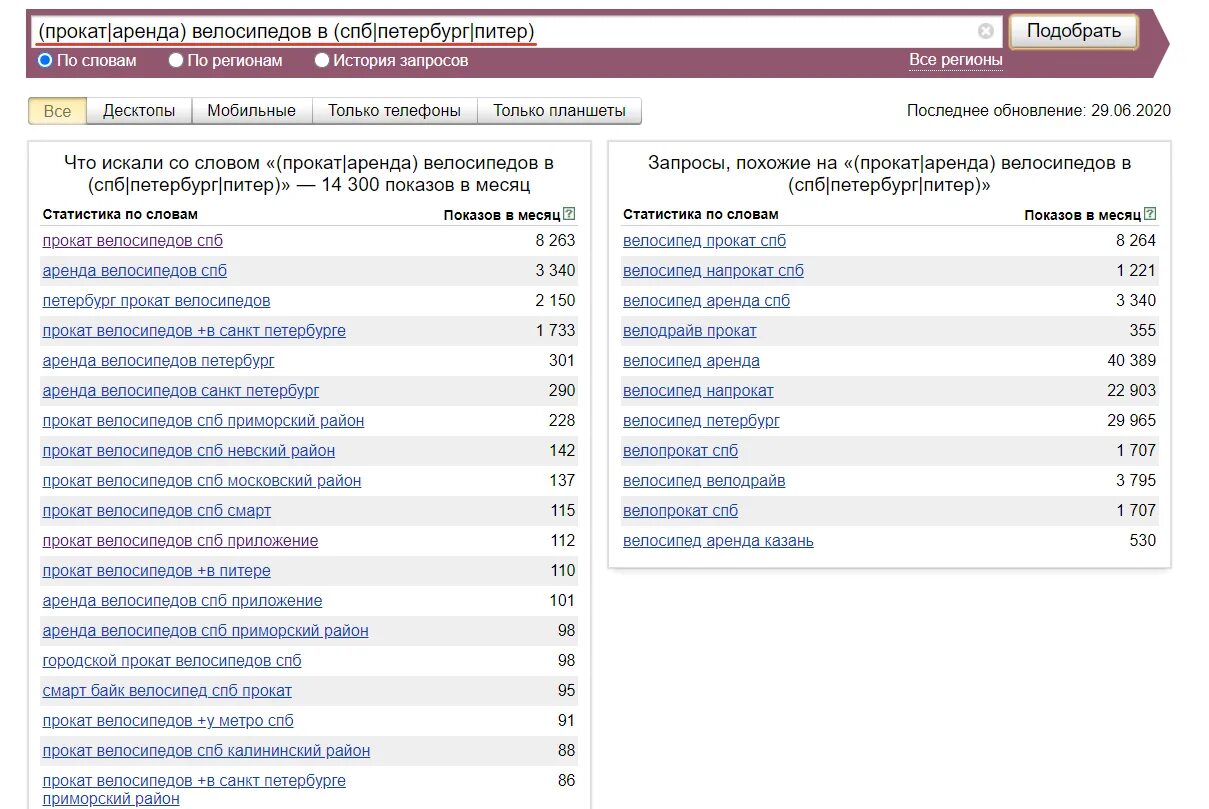Open 'велосипед аренда спб' similar query

click(x=706, y=301)
